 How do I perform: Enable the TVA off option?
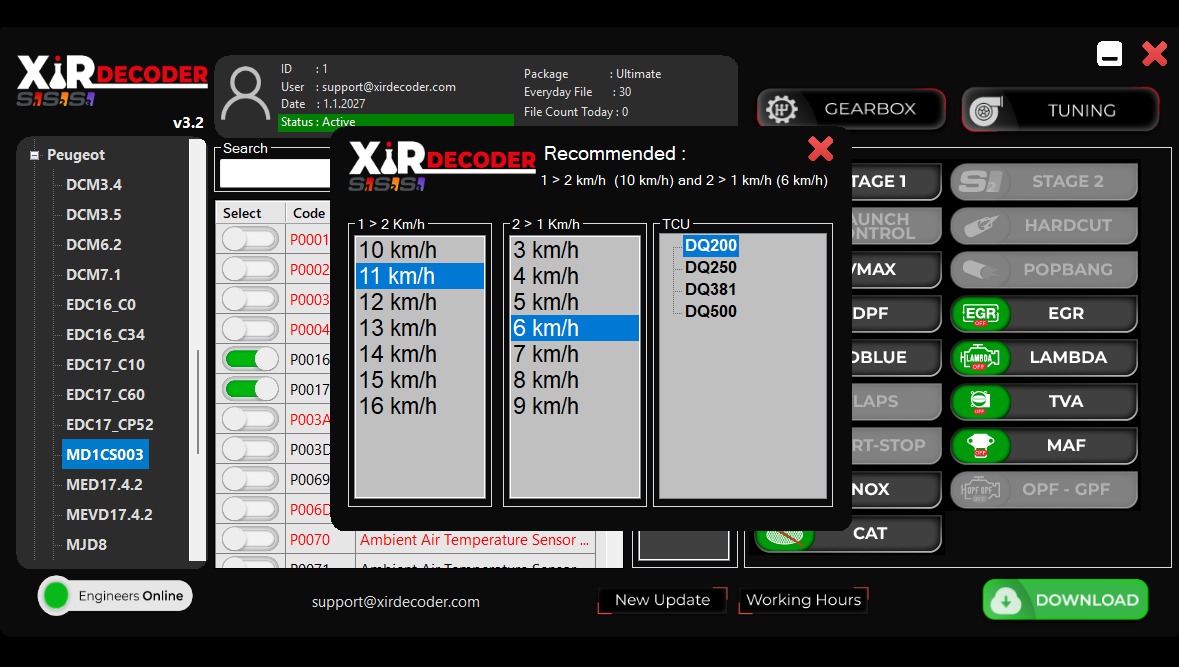pos(1044,402)
